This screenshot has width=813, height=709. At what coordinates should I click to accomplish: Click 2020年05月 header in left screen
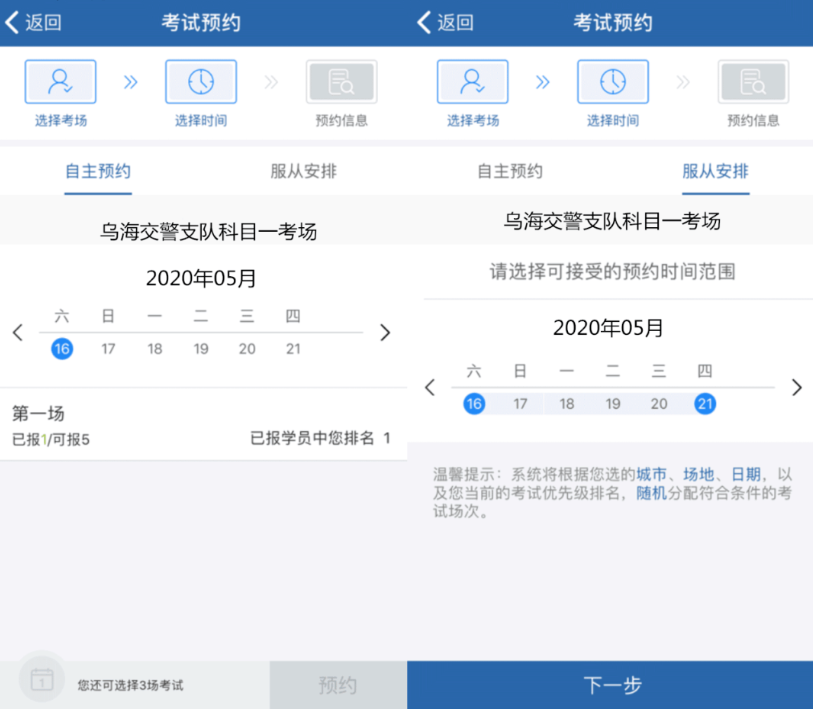[201, 279]
